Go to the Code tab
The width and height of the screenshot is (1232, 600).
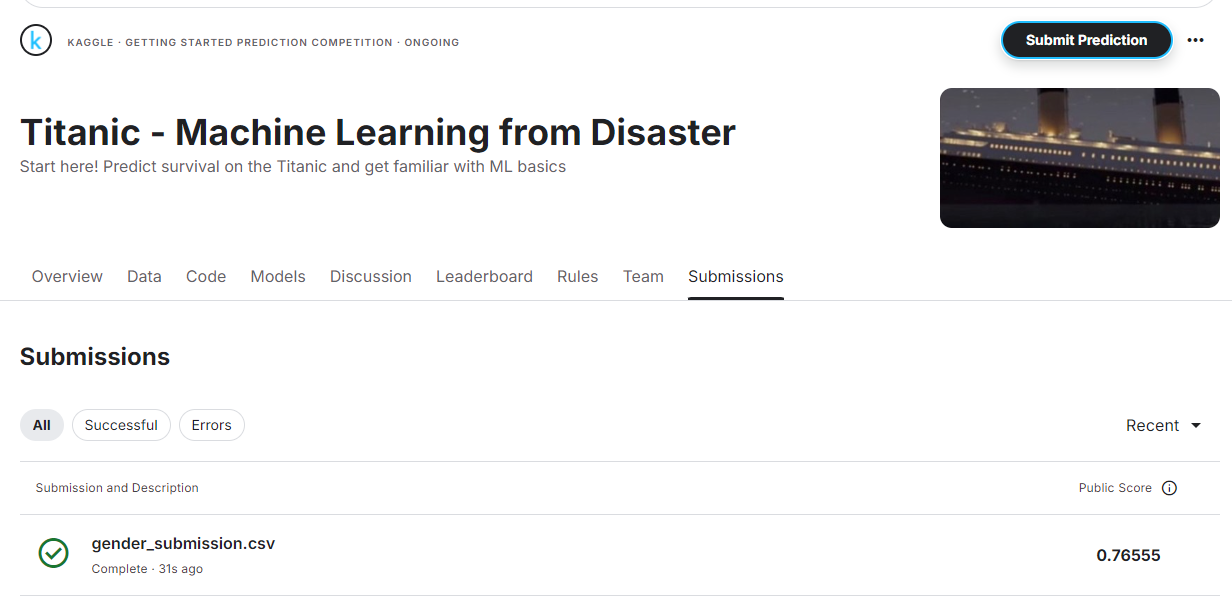point(206,276)
